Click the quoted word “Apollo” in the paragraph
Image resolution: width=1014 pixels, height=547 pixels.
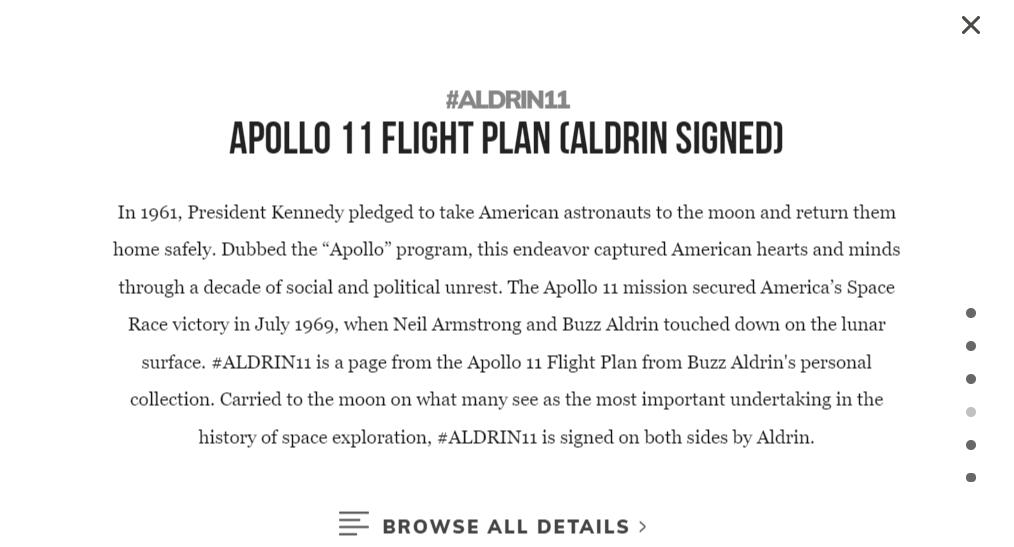tap(356, 249)
